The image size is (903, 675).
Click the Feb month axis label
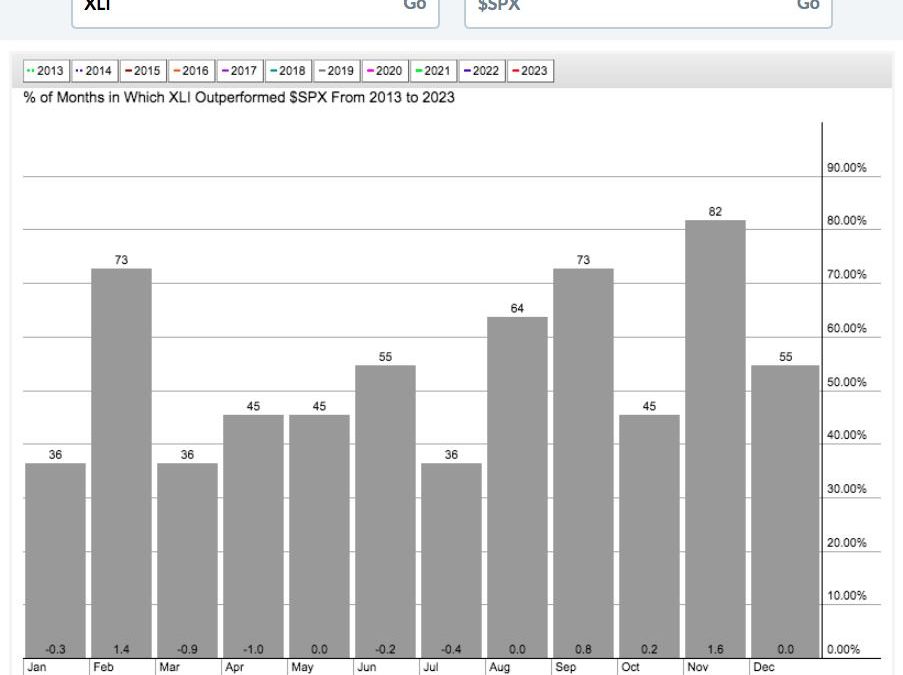(x=104, y=667)
